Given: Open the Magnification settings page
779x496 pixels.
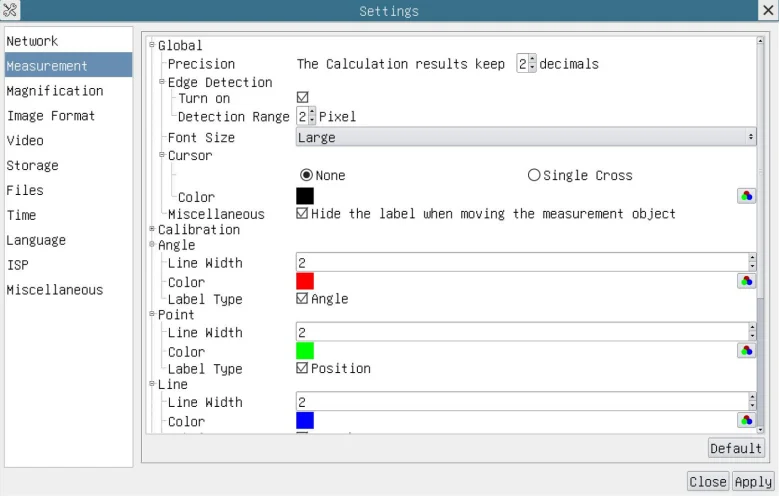Looking at the screenshot, I should coord(55,91).
